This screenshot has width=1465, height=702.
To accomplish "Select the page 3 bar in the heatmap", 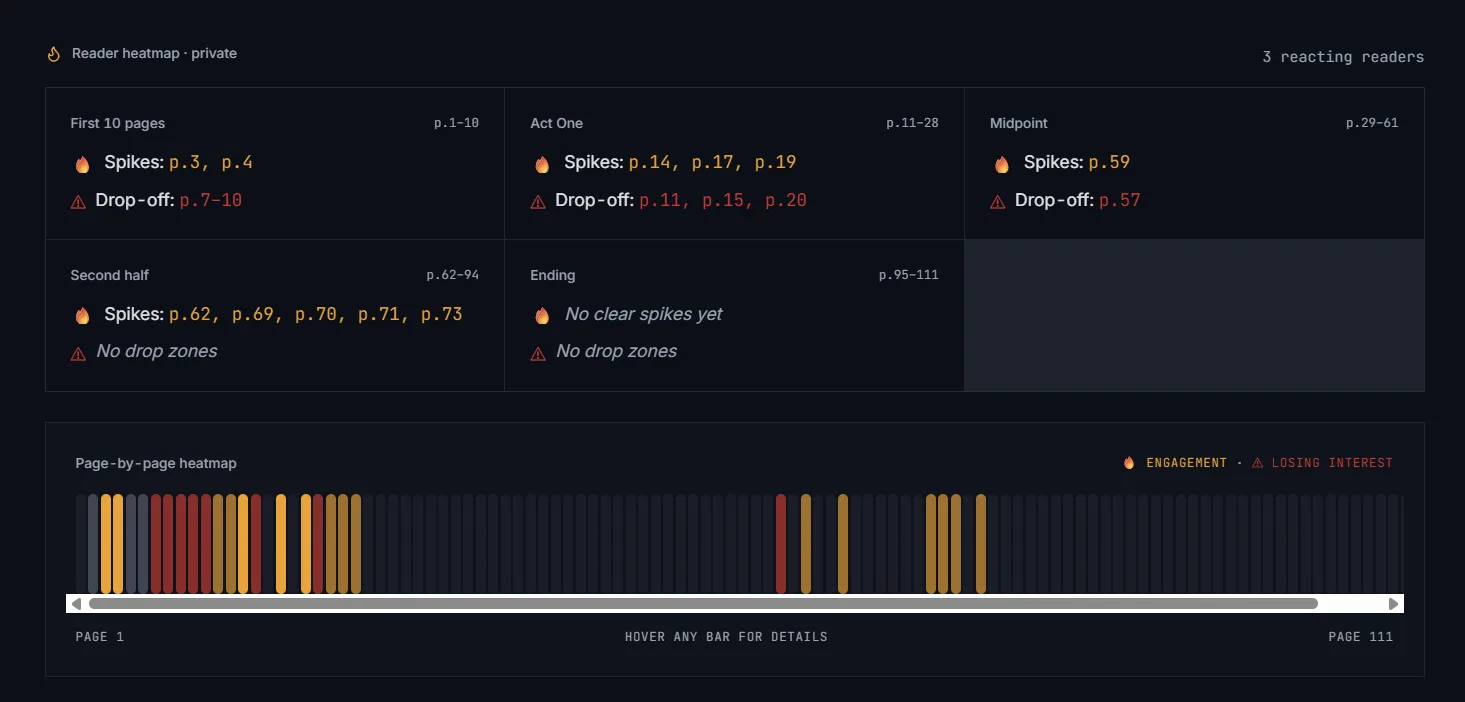I will (x=106, y=543).
